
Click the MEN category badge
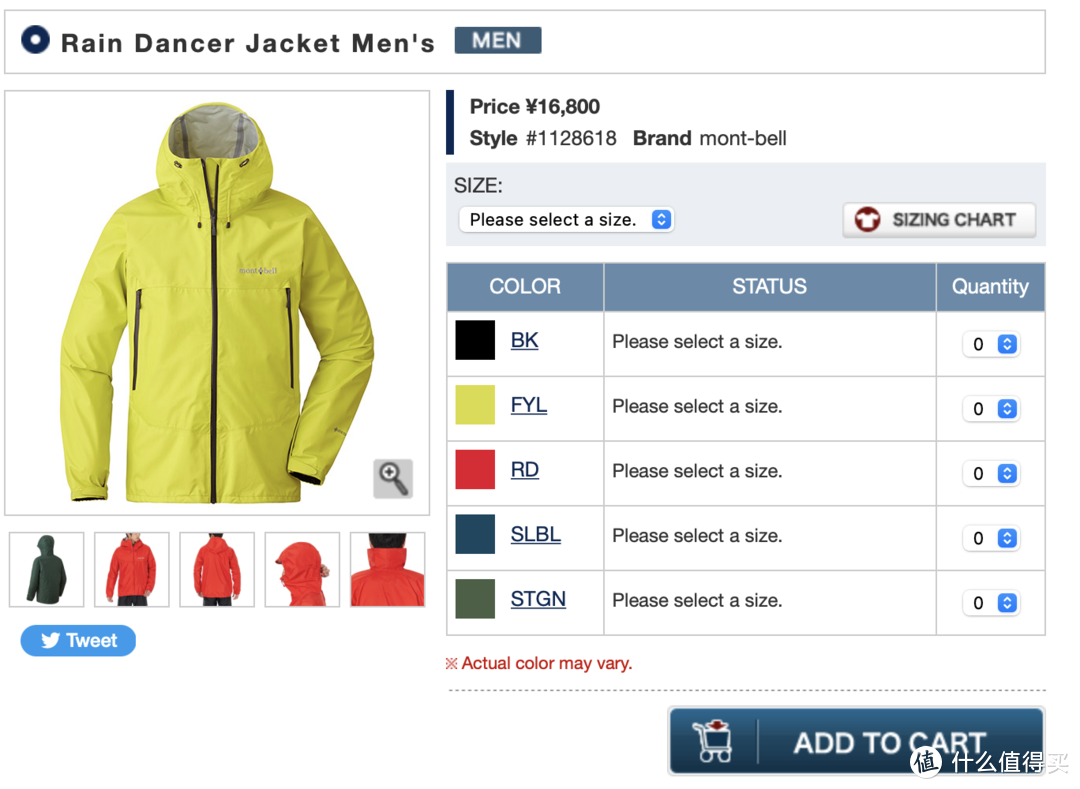click(497, 41)
